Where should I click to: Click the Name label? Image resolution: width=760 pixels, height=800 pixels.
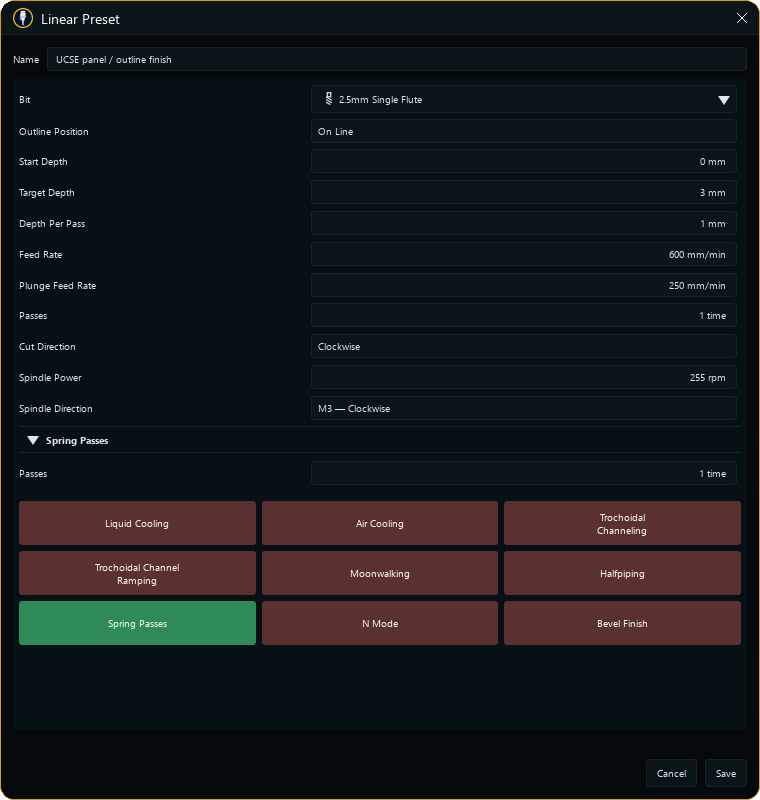[x=26, y=60]
